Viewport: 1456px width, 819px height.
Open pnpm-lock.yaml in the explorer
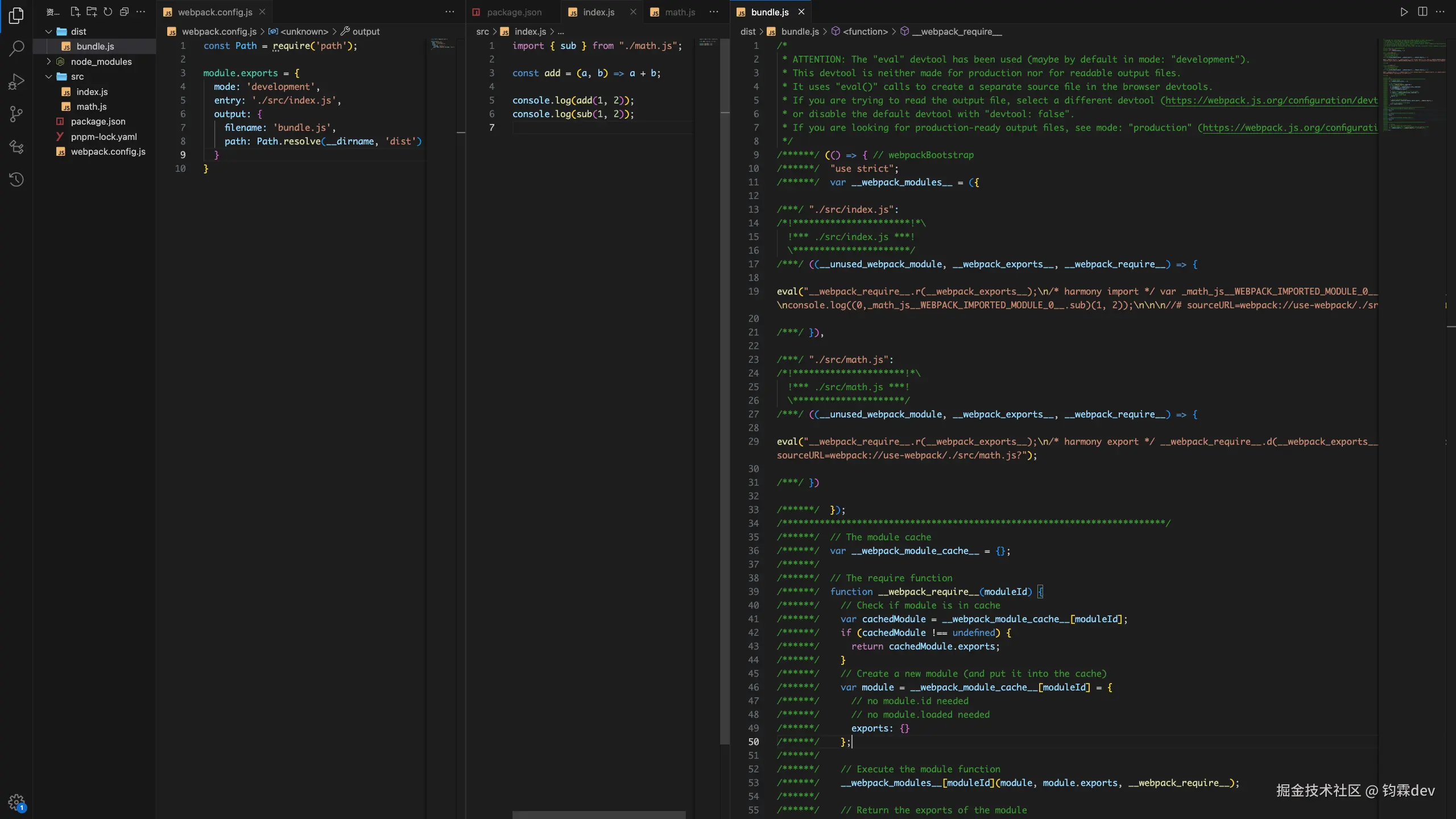pos(104,136)
